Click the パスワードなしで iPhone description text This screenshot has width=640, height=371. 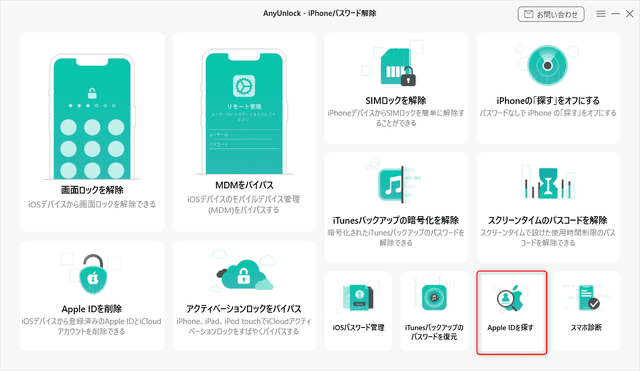click(x=548, y=113)
